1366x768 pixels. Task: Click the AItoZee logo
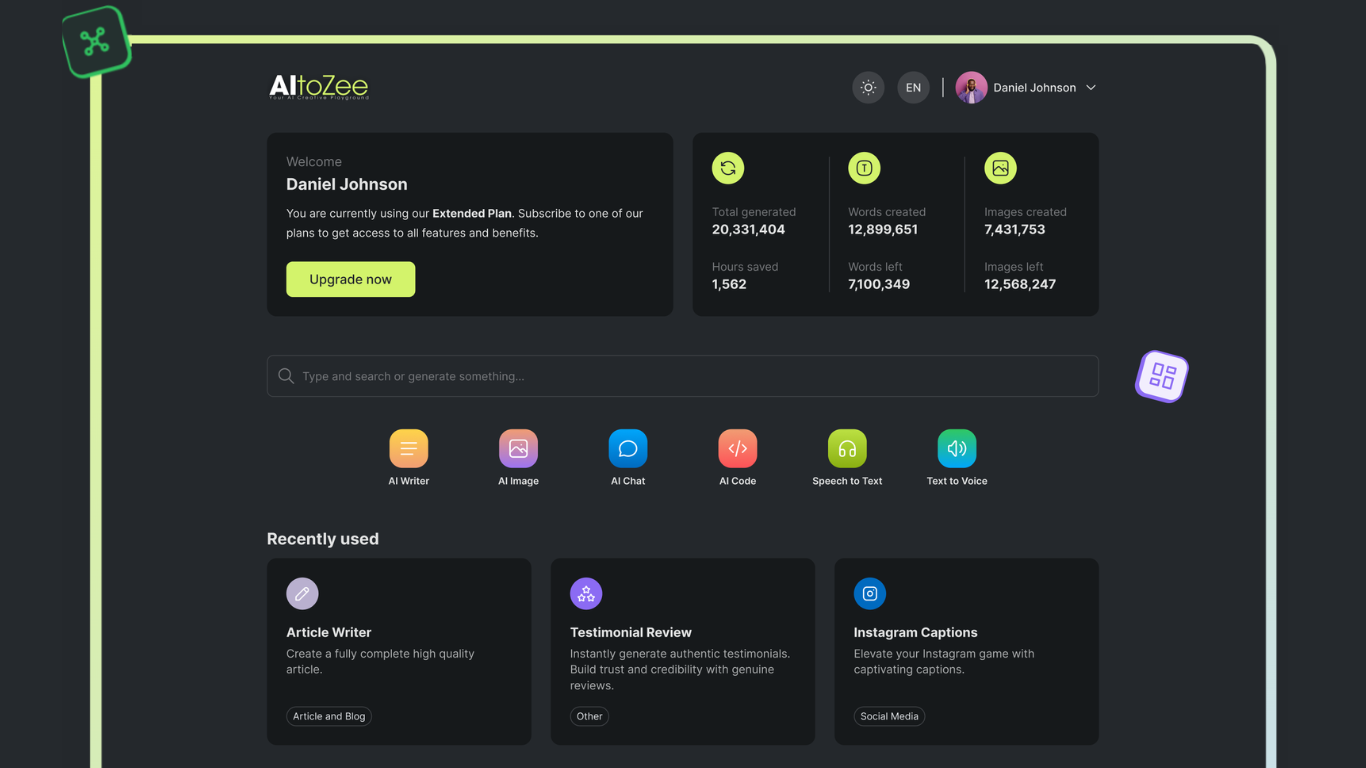point(317,87)
